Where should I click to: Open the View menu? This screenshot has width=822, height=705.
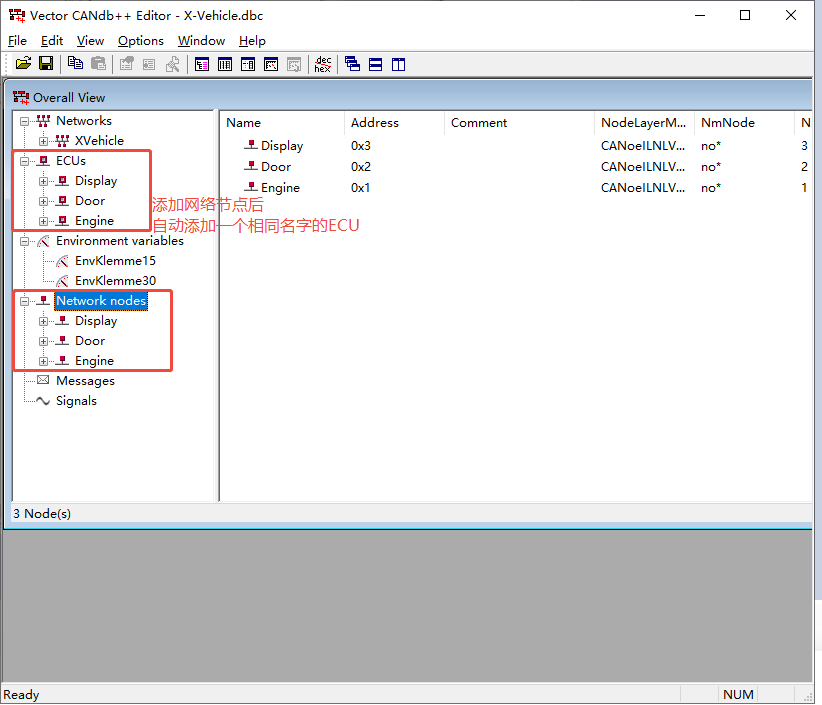coord(90,40)
